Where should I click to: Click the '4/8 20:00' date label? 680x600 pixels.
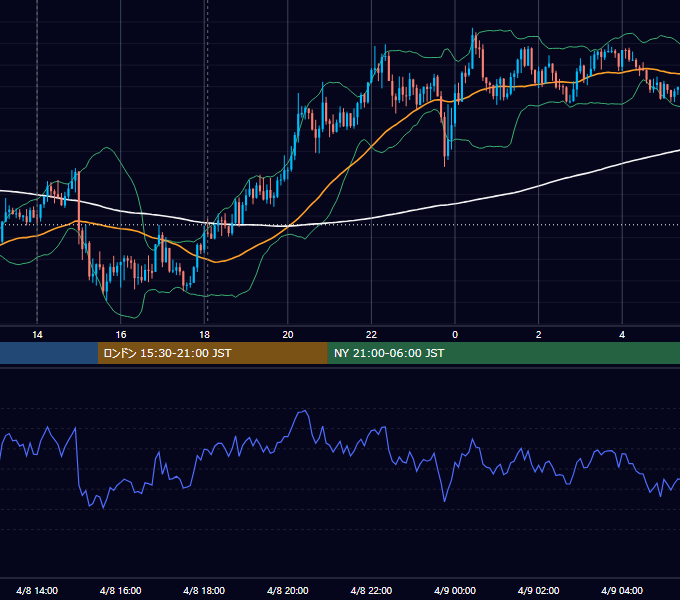coord(288,590)
